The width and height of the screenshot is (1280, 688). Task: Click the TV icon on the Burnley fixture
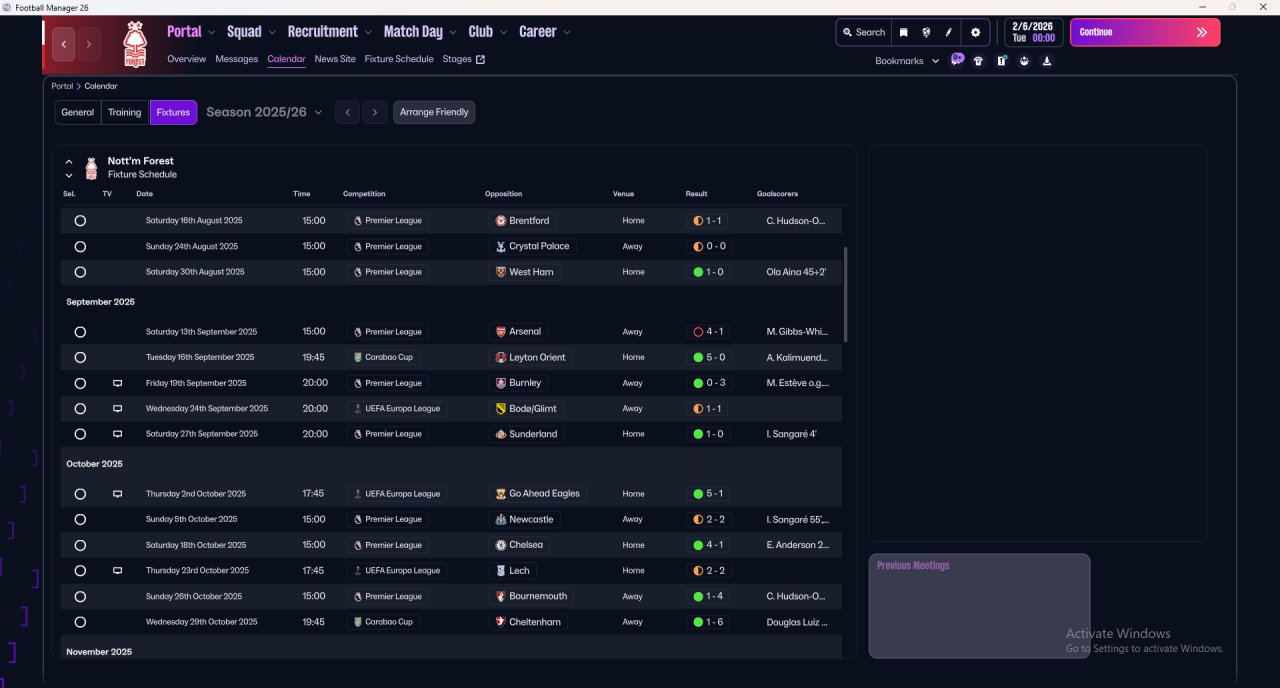pos(117,383)
